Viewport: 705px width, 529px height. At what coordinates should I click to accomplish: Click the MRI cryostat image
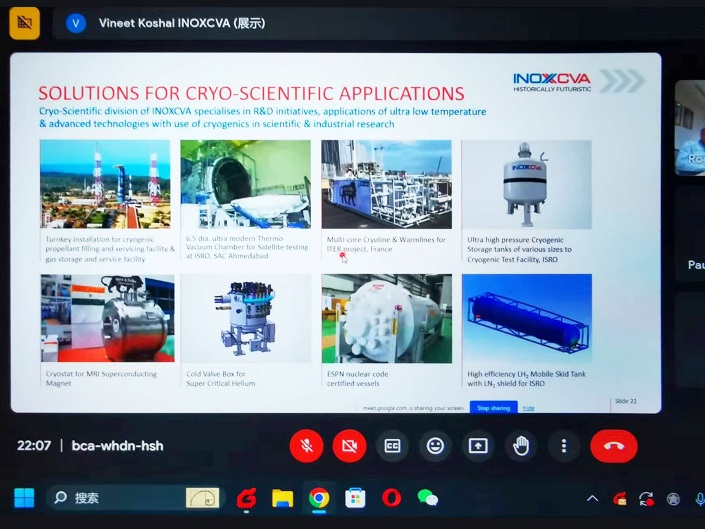107,318
